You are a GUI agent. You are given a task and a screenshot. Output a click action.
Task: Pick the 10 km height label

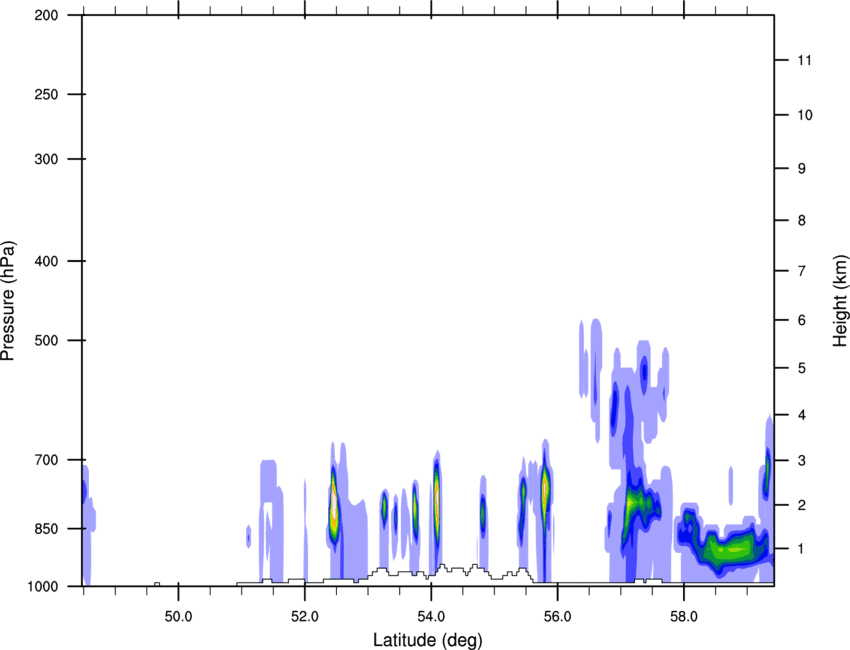point(805,115)
